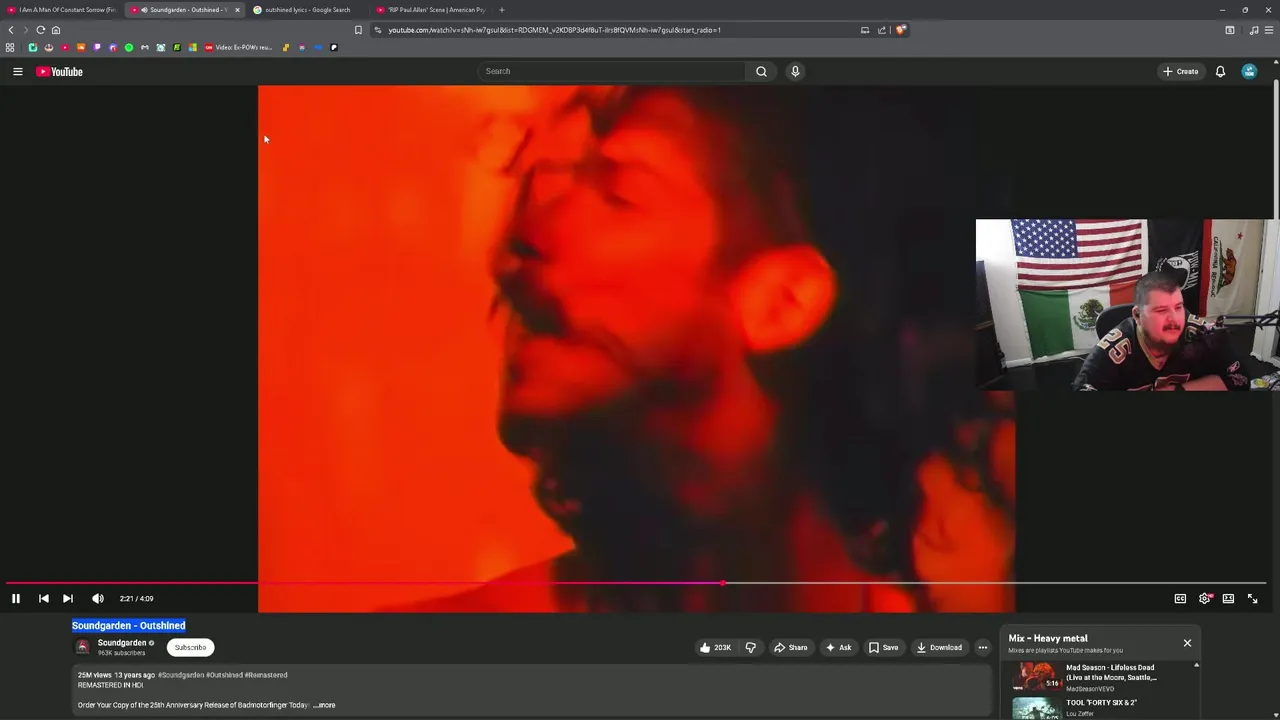This screenshot has height=720, width=1280.
Task: Mute the video volume
Action: click(98, 598)
